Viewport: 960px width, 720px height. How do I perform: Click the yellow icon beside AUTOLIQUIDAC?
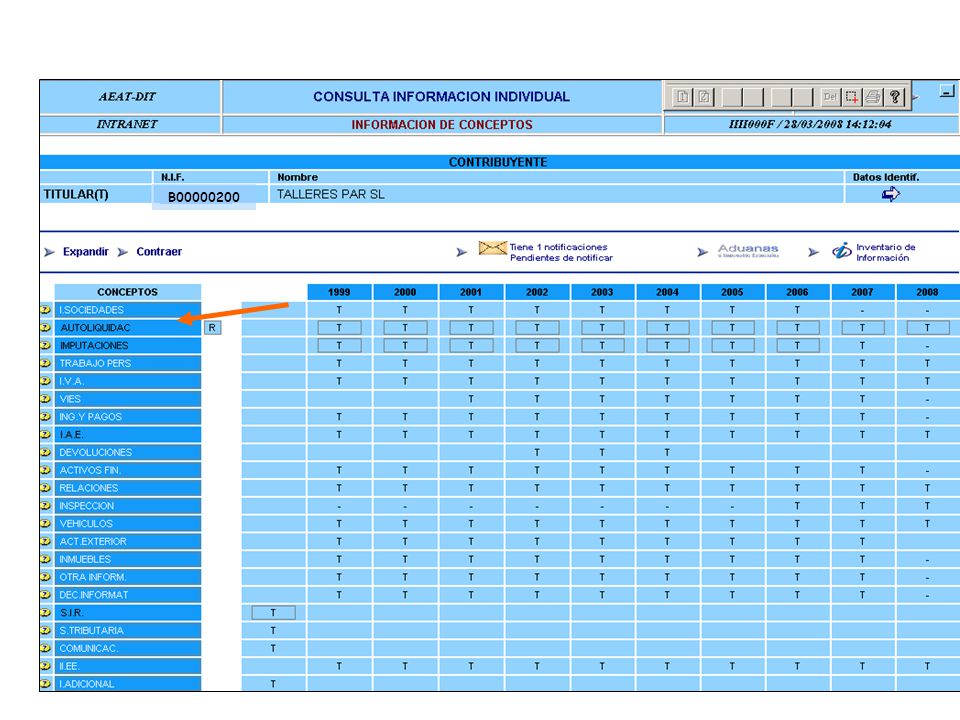[45, 328]
